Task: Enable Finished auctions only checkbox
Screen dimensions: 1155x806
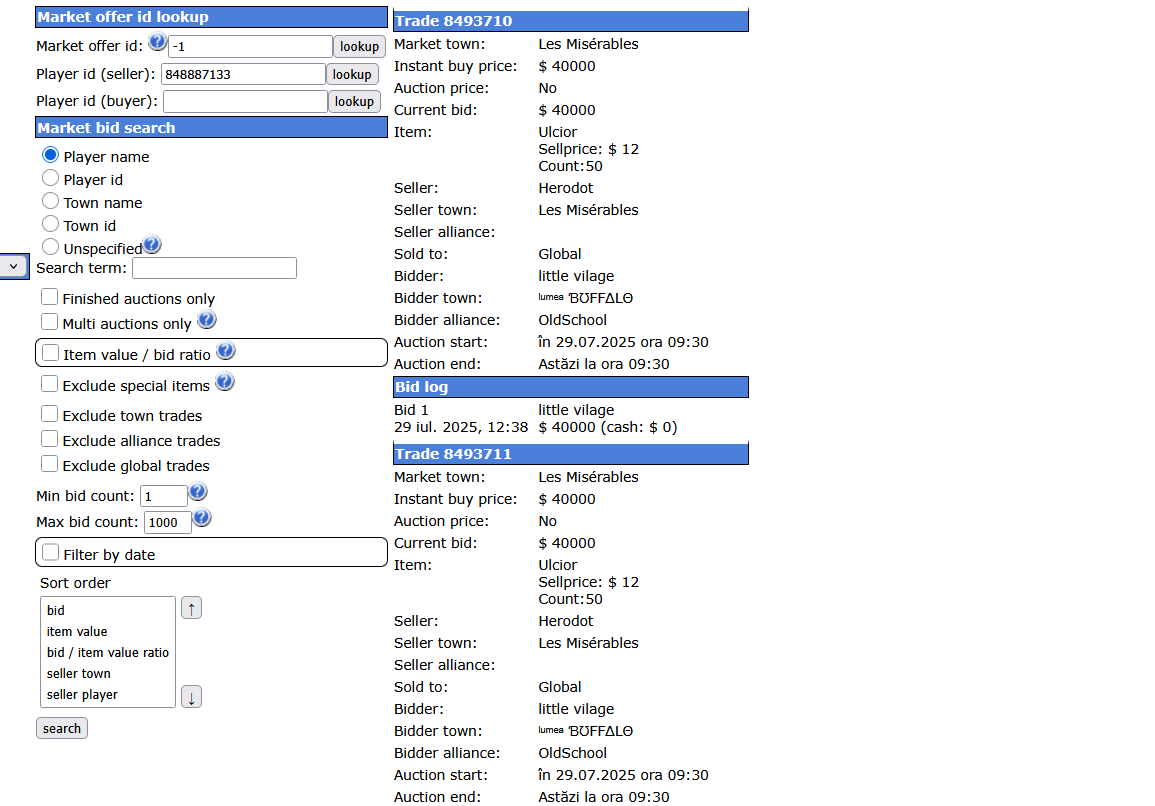Action: point(49,297)
